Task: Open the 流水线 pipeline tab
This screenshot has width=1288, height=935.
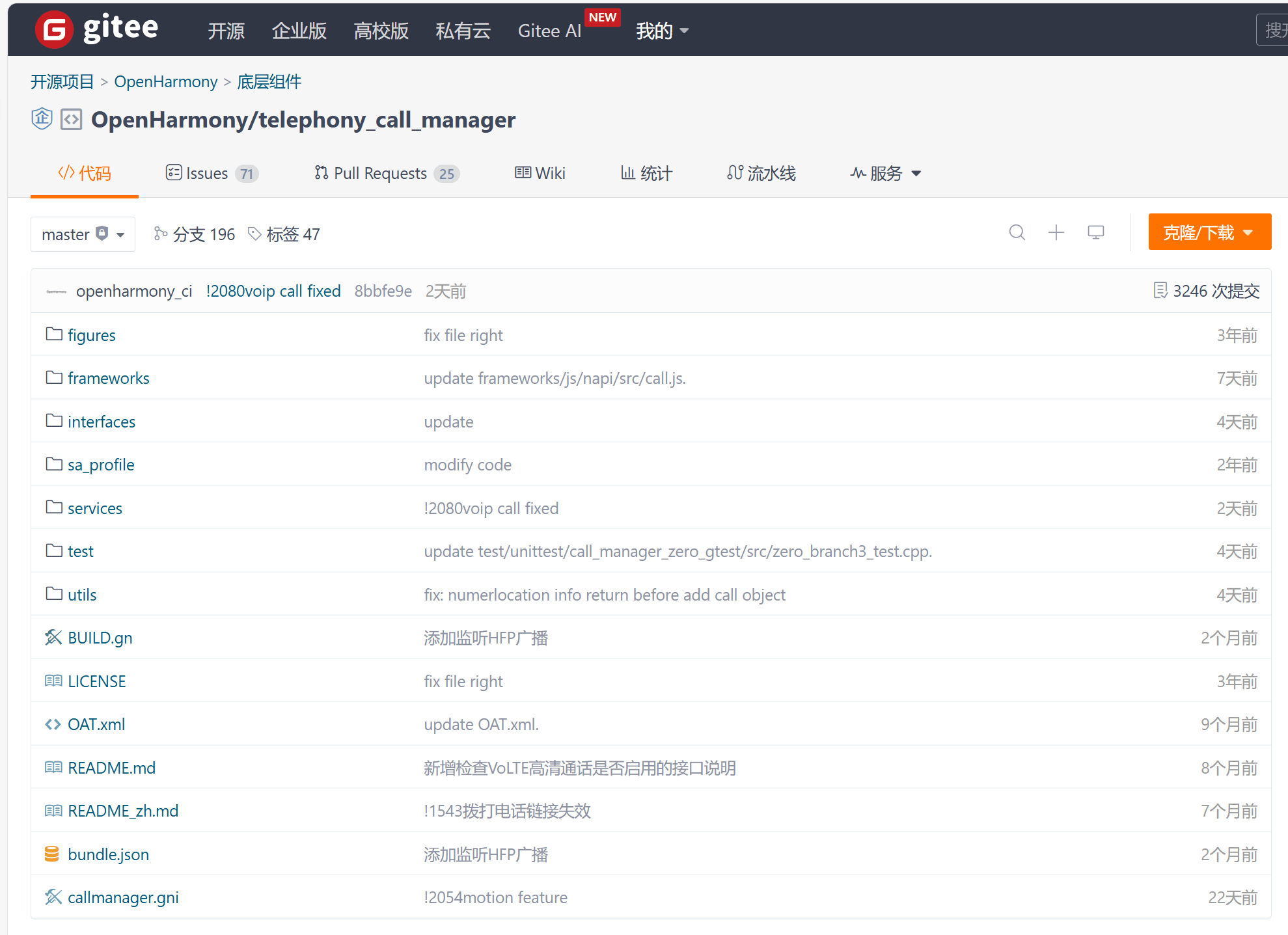Action: tap(761, 173)
